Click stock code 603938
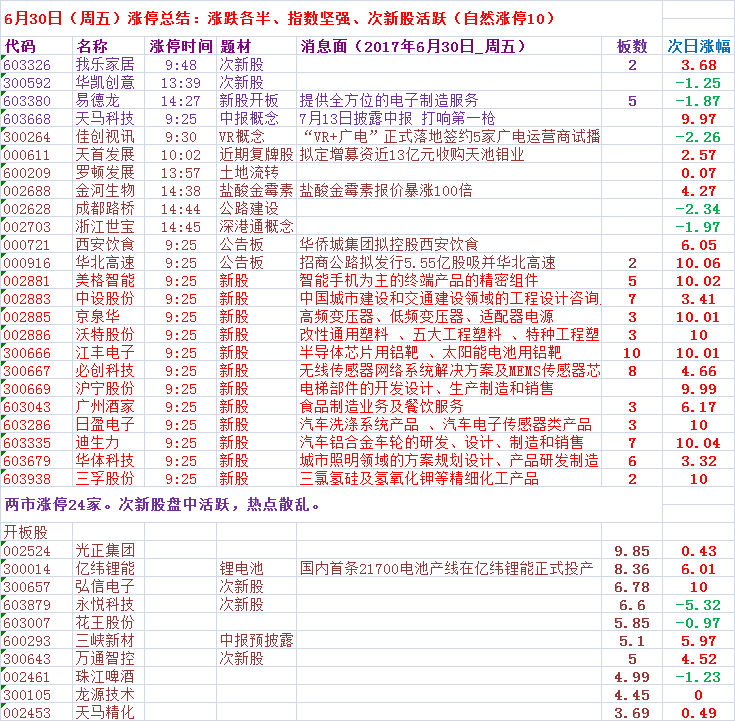Screen dimensions: 735x721 (x=36, y=479)
